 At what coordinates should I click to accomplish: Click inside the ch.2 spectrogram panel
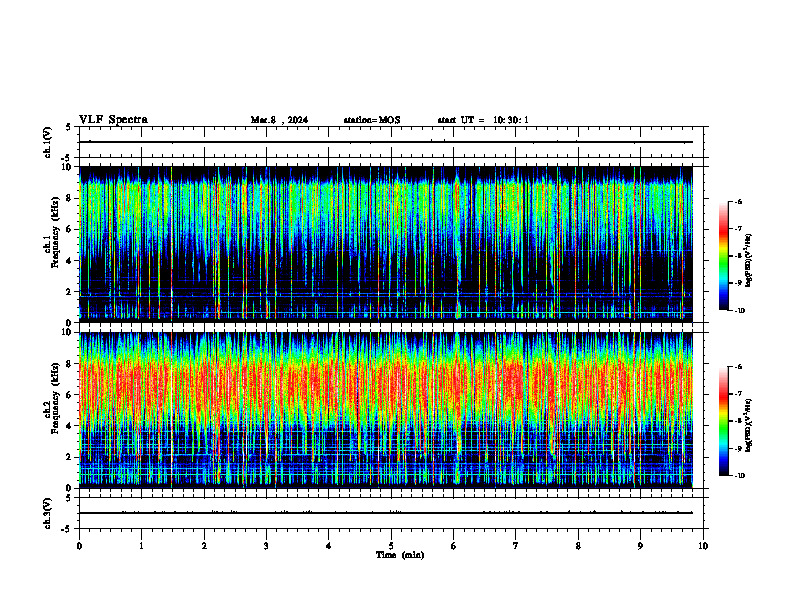tap(386, 410)
